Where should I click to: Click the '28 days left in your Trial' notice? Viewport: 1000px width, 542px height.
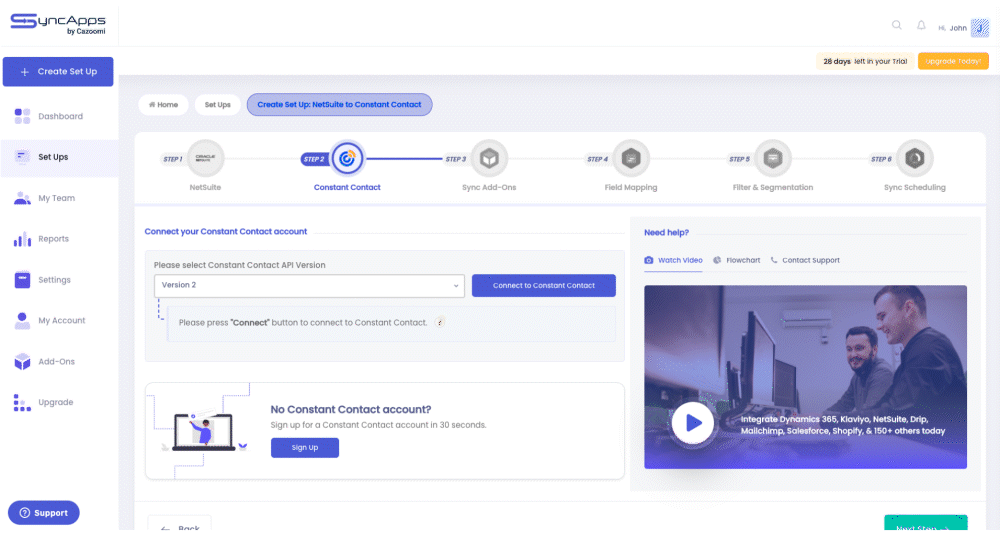(865, 61)
